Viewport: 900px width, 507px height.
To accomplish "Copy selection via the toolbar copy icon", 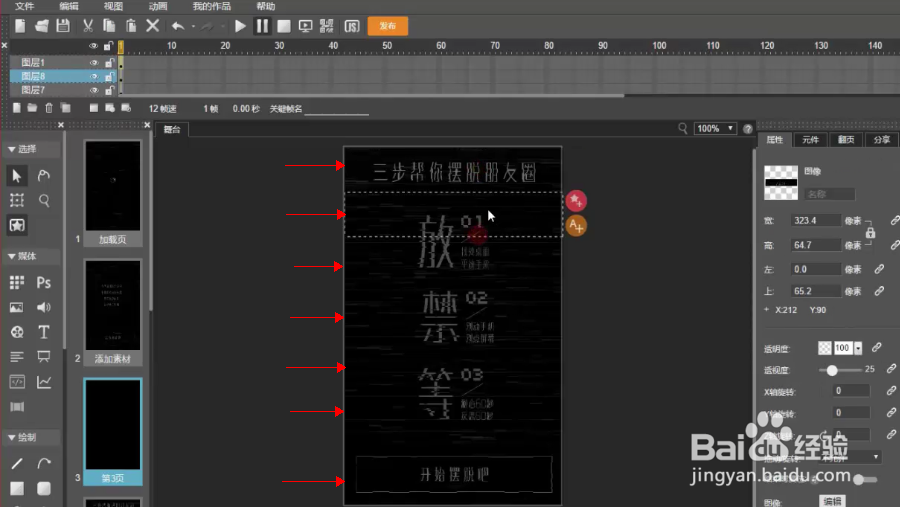I will [109, 26].
